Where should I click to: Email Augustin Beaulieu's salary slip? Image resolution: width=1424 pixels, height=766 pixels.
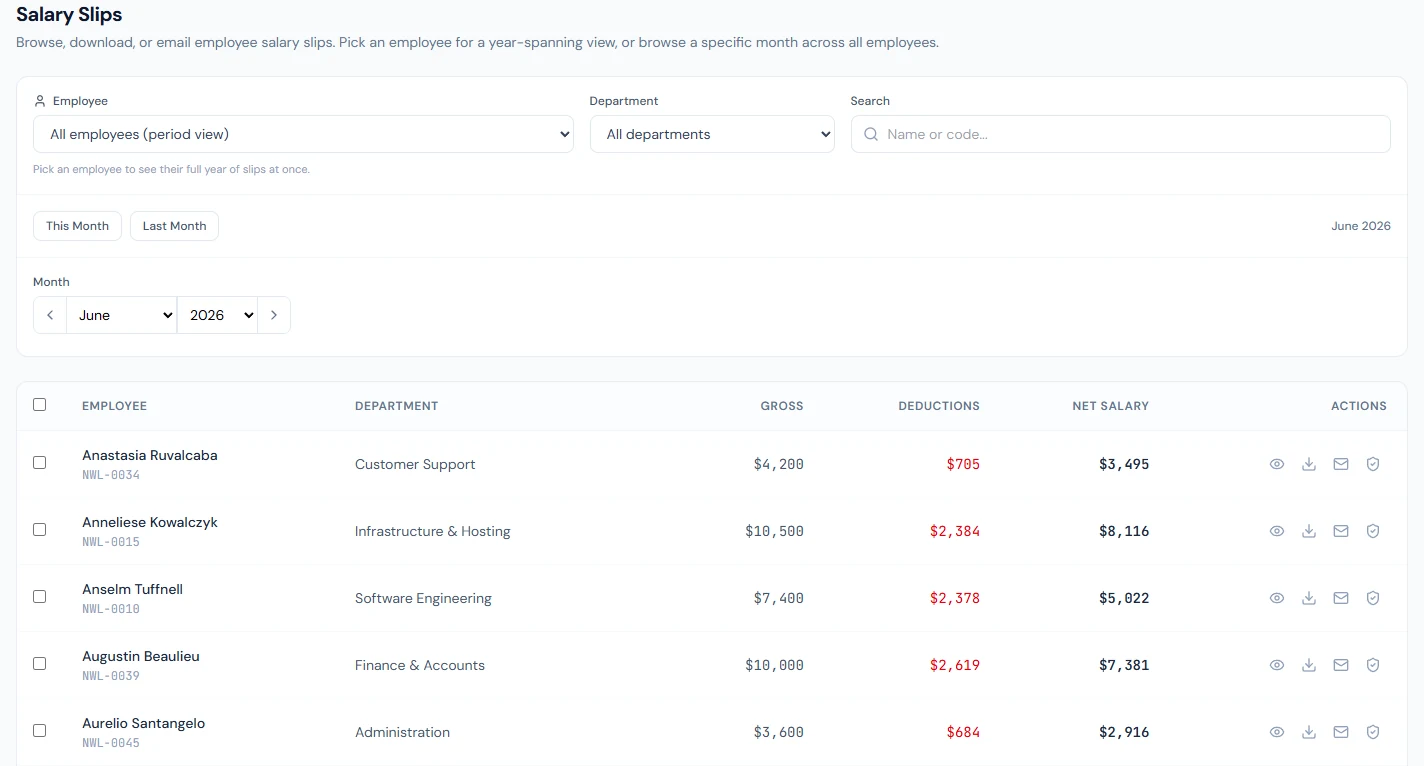pyautogui.click(x=1341, y=665)
